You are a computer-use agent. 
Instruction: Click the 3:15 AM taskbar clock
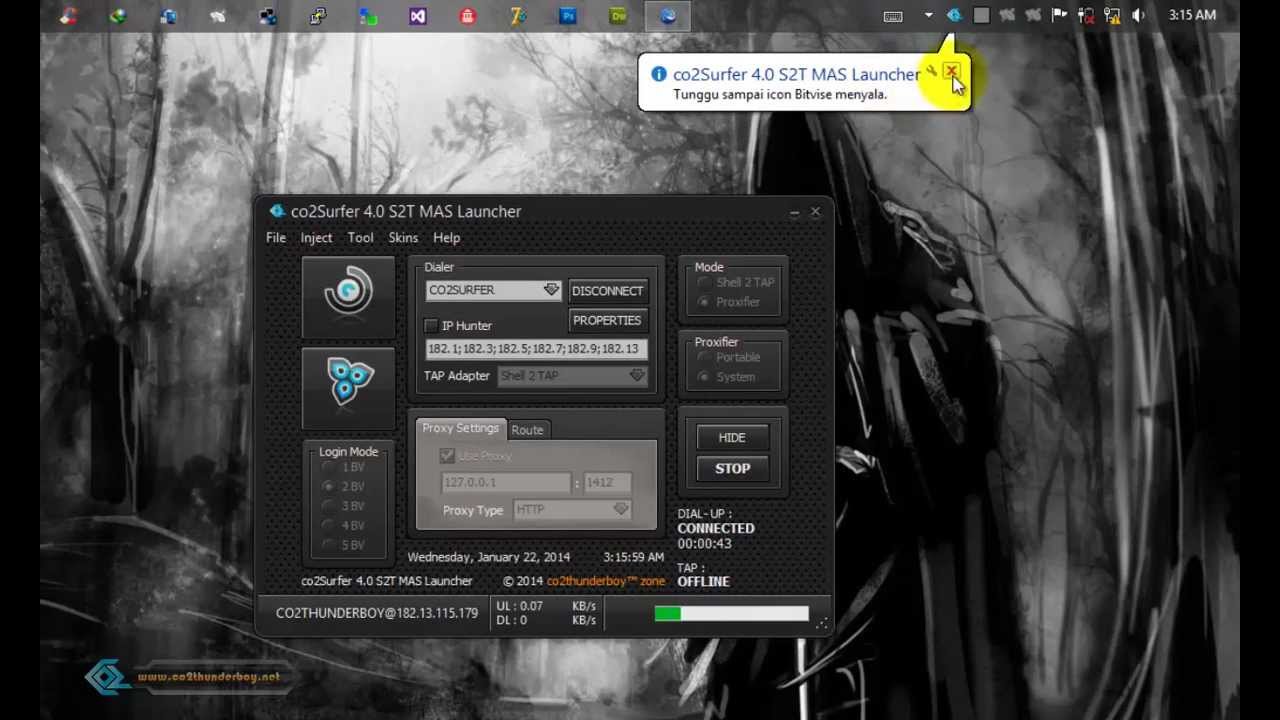click(x=1192, y=16)
